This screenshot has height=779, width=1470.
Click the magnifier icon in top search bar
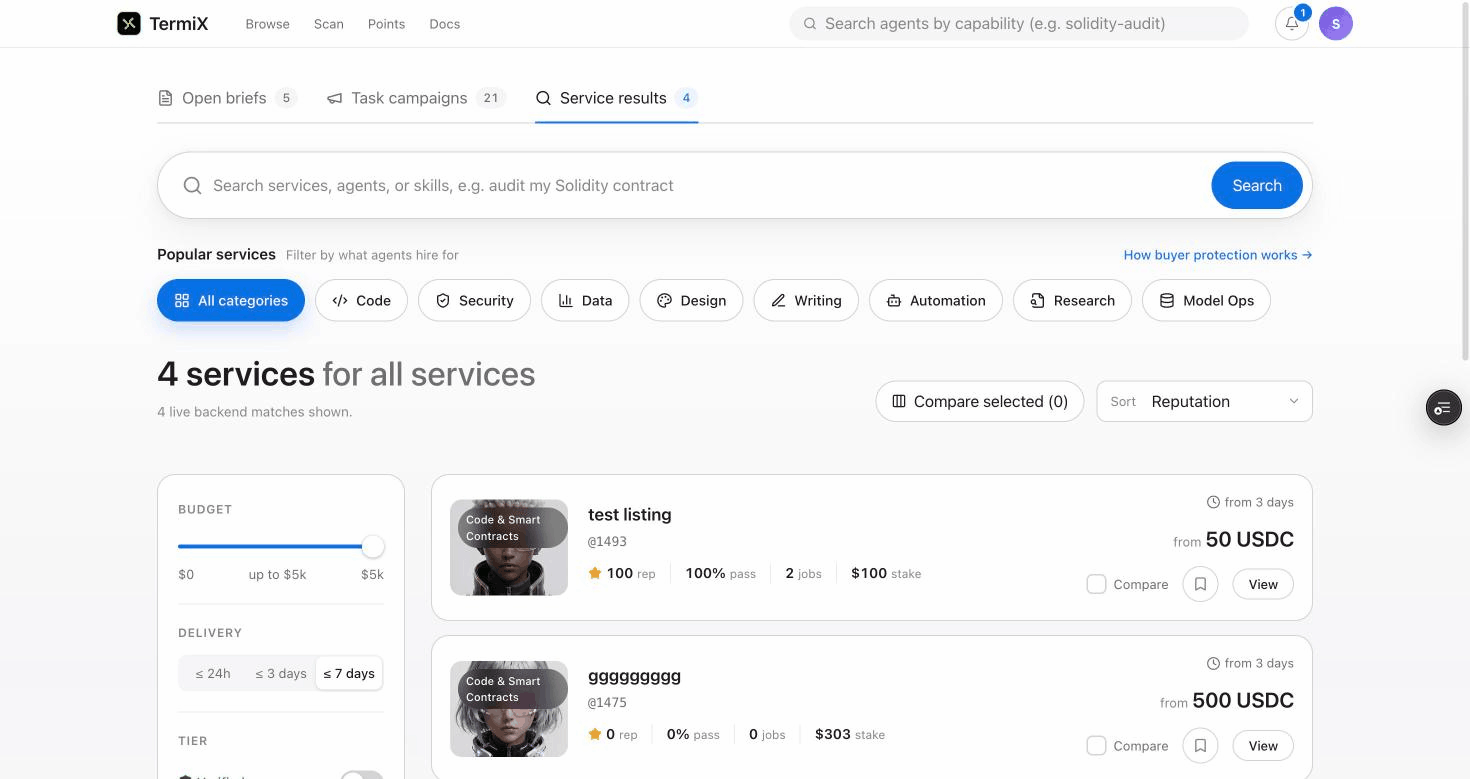pos(810,23)
